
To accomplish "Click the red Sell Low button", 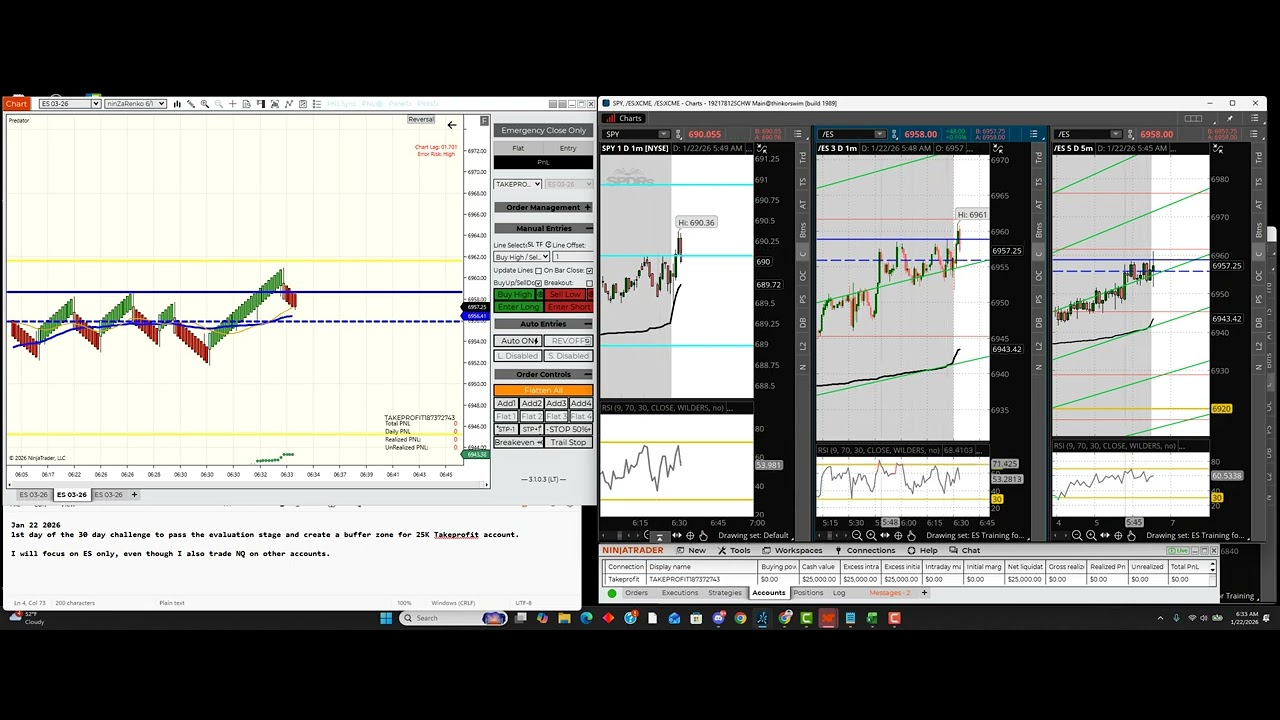I will [565, 294].
